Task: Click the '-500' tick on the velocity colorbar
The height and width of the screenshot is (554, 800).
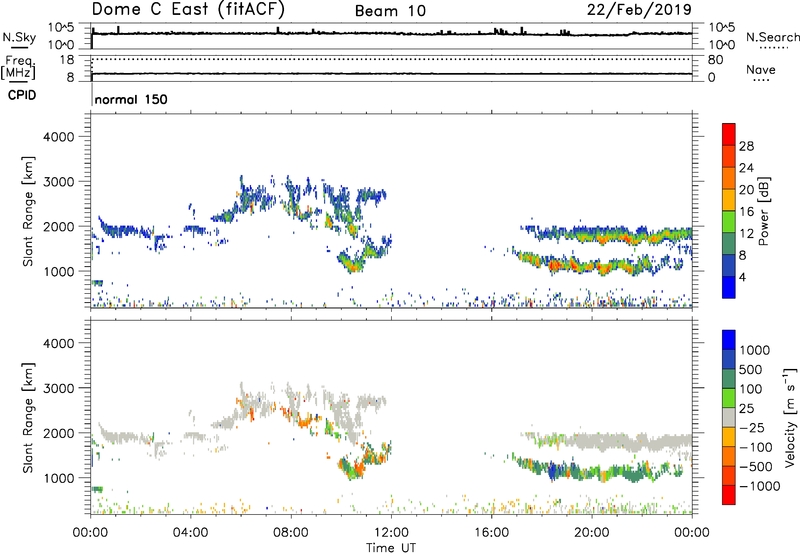Action: tap(756, 466)
